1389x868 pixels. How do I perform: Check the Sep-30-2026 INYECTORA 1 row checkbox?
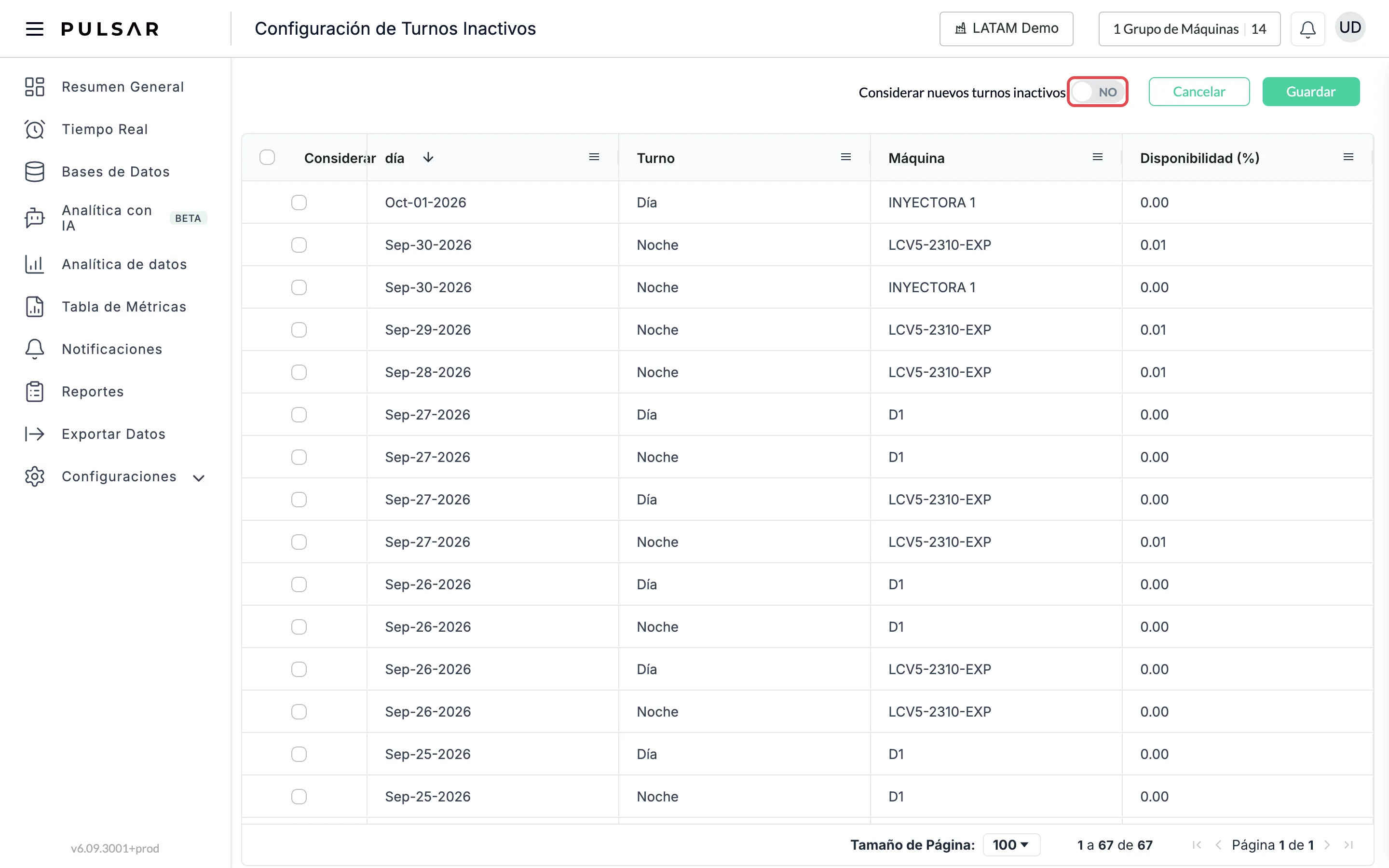click(x=299, y=287)
